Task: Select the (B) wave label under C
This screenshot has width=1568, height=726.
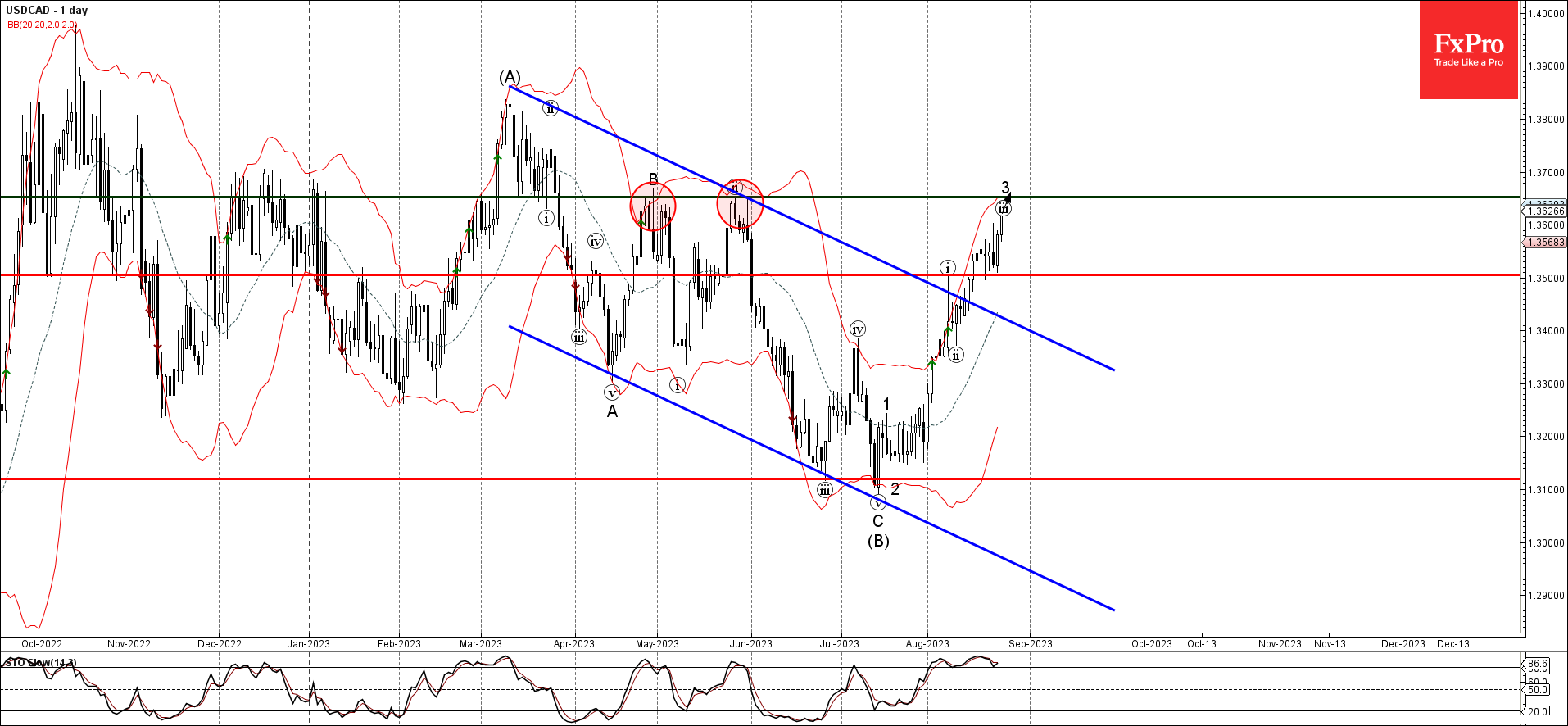Action: (x=878, y=541)
